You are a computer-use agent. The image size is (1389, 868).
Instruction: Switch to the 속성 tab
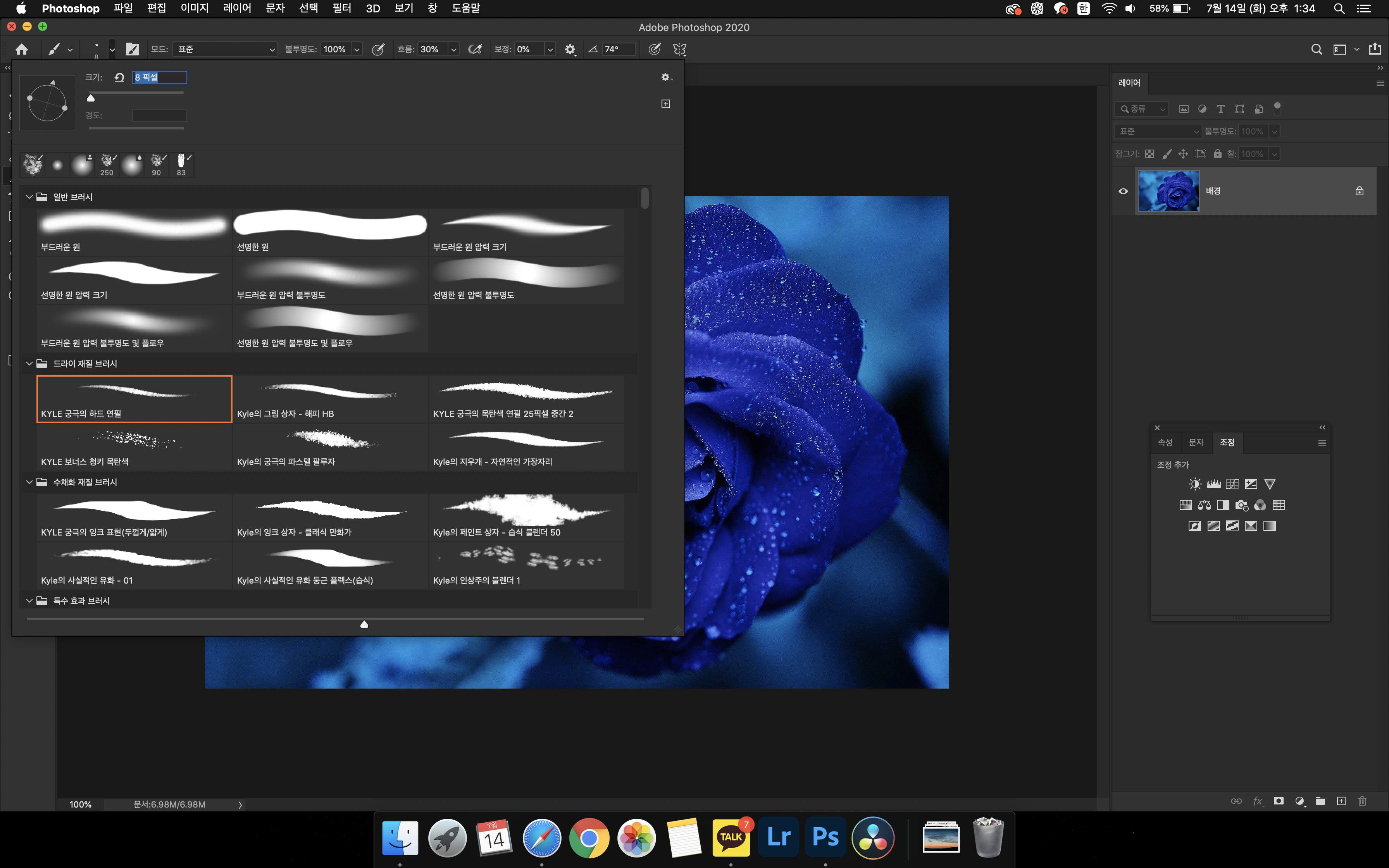1165,442
